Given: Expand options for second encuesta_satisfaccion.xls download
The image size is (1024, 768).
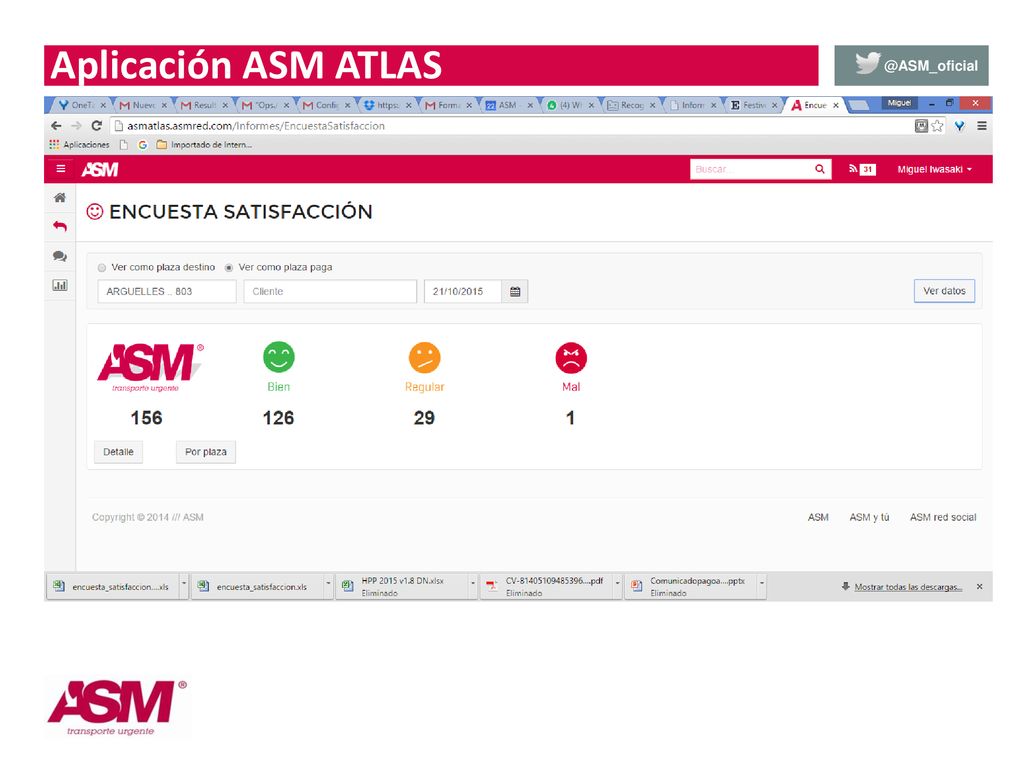Looking at the screenshot, I should tap(328, 586).
